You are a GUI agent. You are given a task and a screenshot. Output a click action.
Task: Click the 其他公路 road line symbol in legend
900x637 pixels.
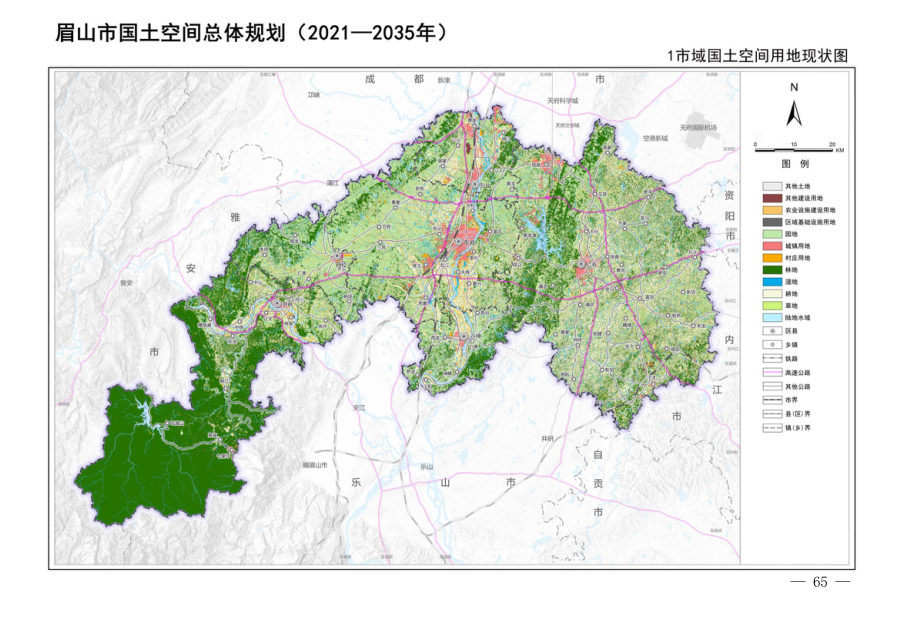(772, 387)
